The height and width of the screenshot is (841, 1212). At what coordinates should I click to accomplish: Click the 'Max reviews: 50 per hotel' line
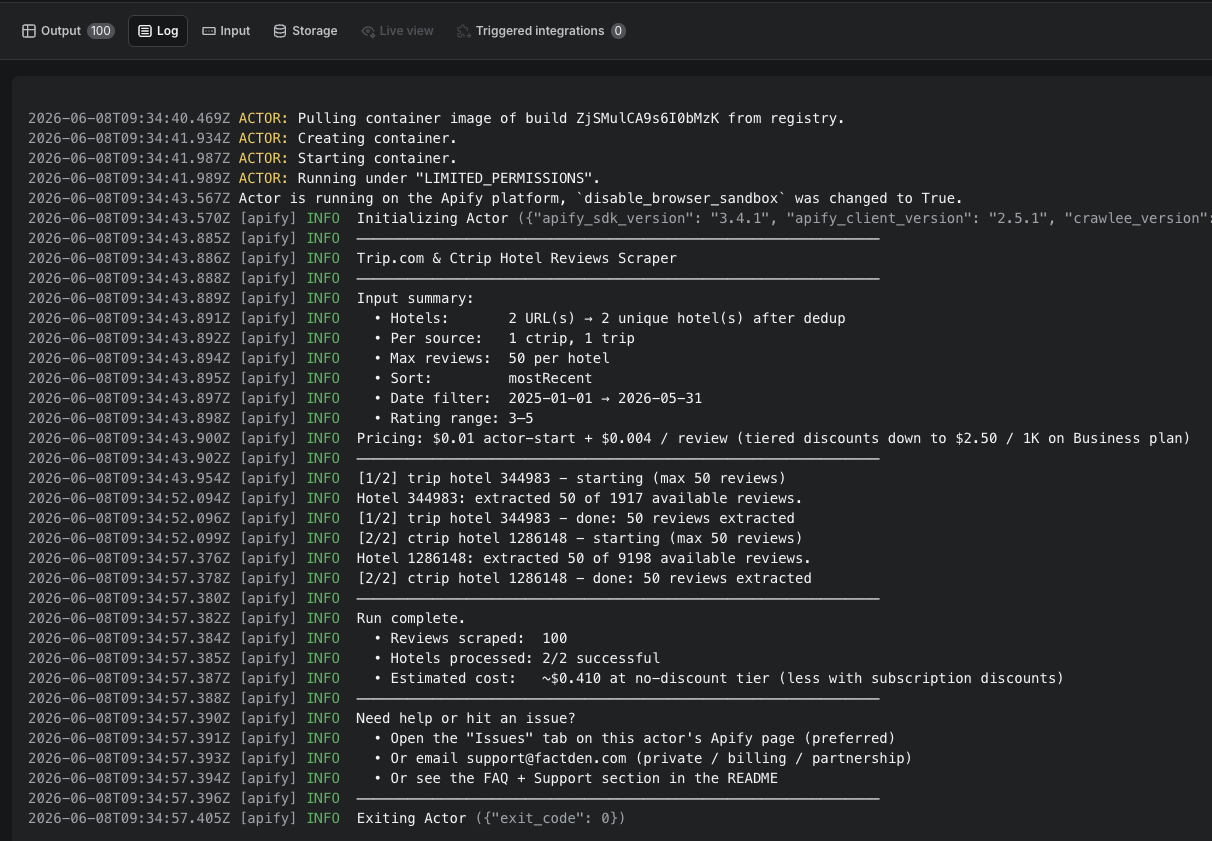pyautogui.click(x=319, y=358)
